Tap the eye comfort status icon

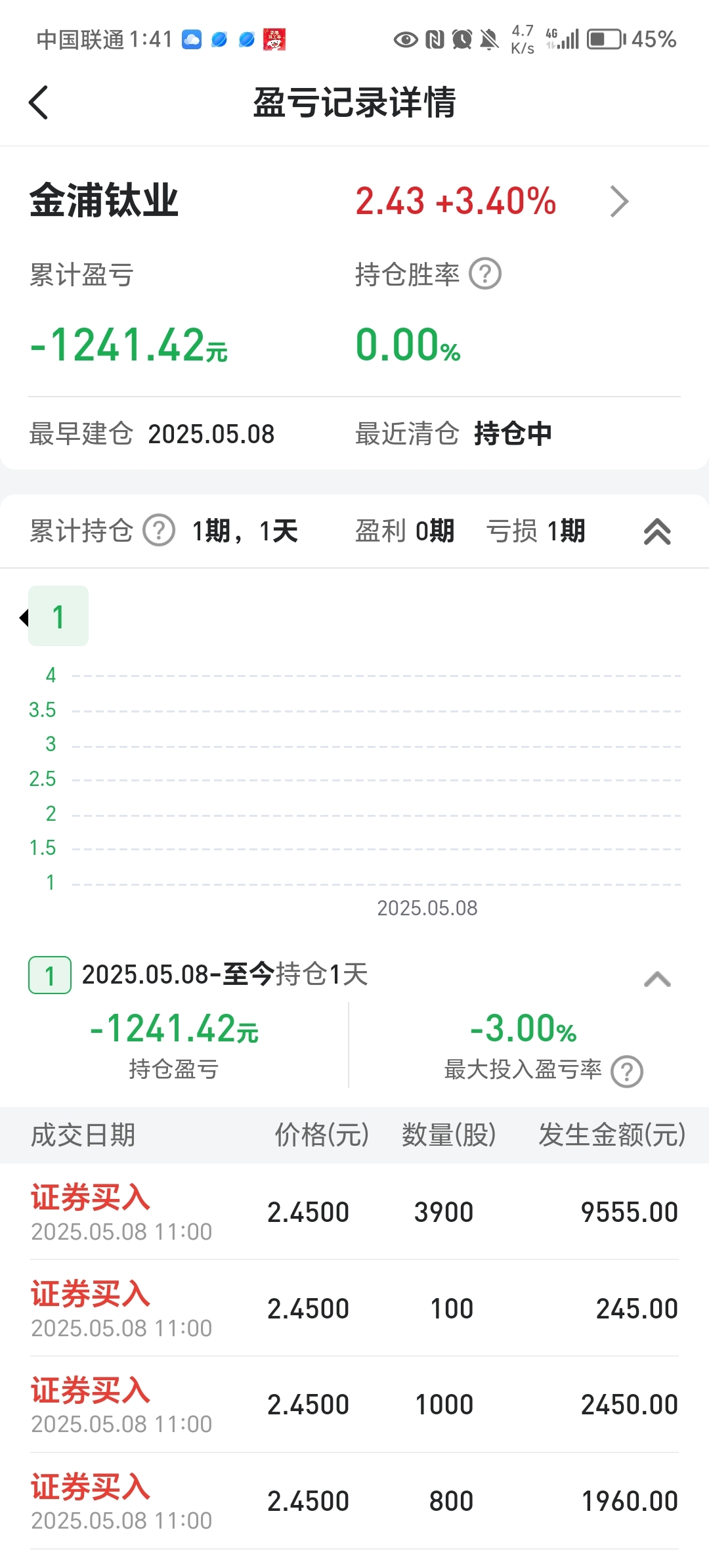[406, 39]
